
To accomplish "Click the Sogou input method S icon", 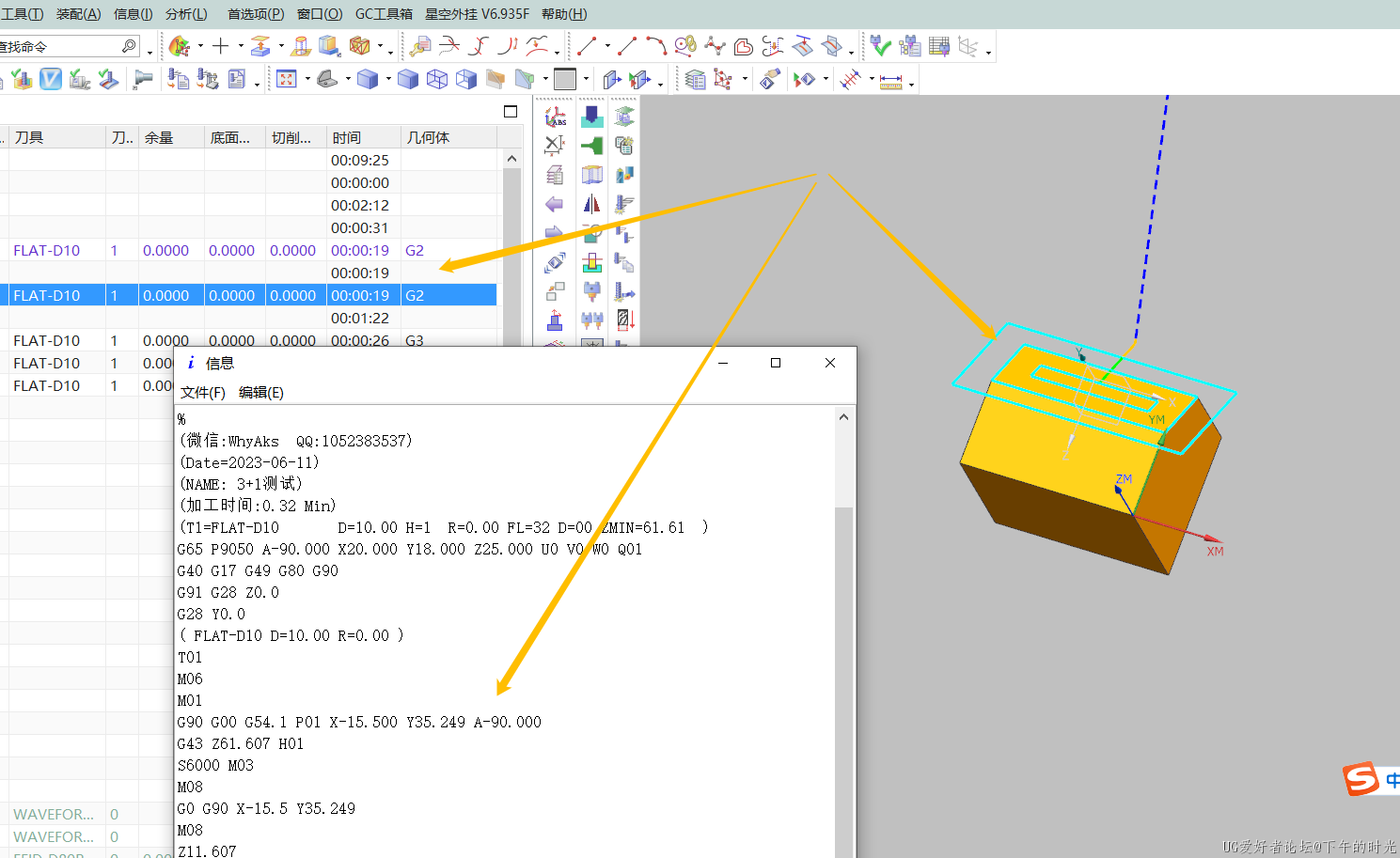I will click(1361, 779).
